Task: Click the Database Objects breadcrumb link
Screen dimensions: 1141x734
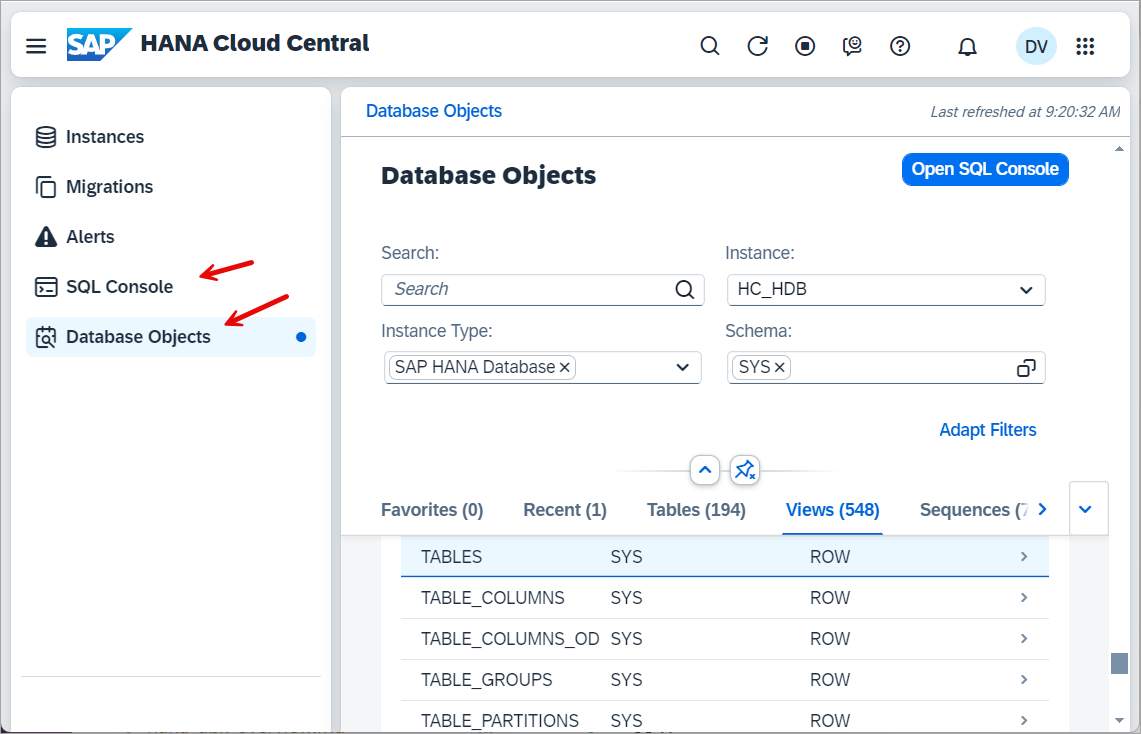Action: coord(434,111)
